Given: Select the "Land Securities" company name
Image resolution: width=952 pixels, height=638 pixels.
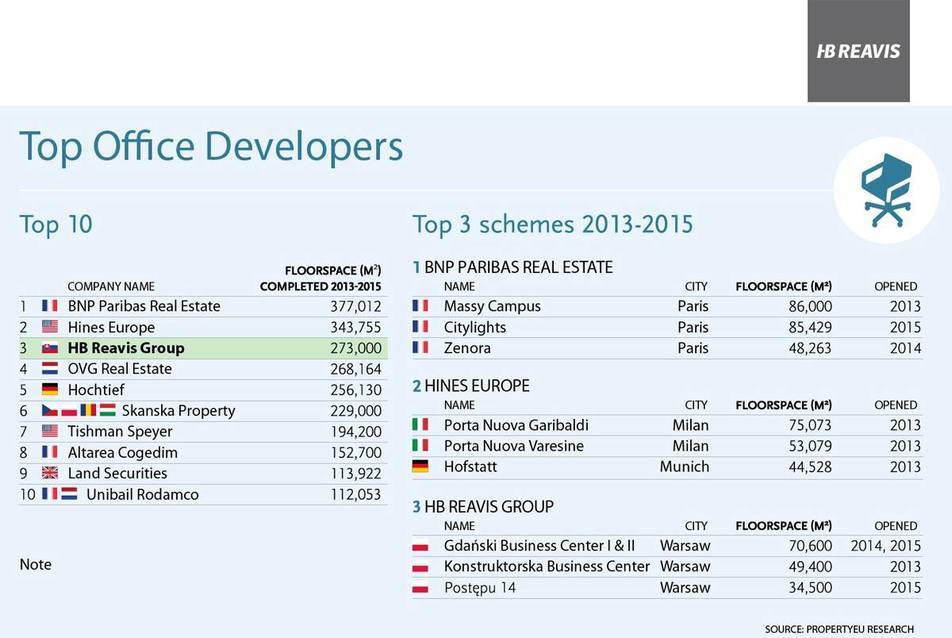Looking at the screenshot, I should tap(117, 473).
